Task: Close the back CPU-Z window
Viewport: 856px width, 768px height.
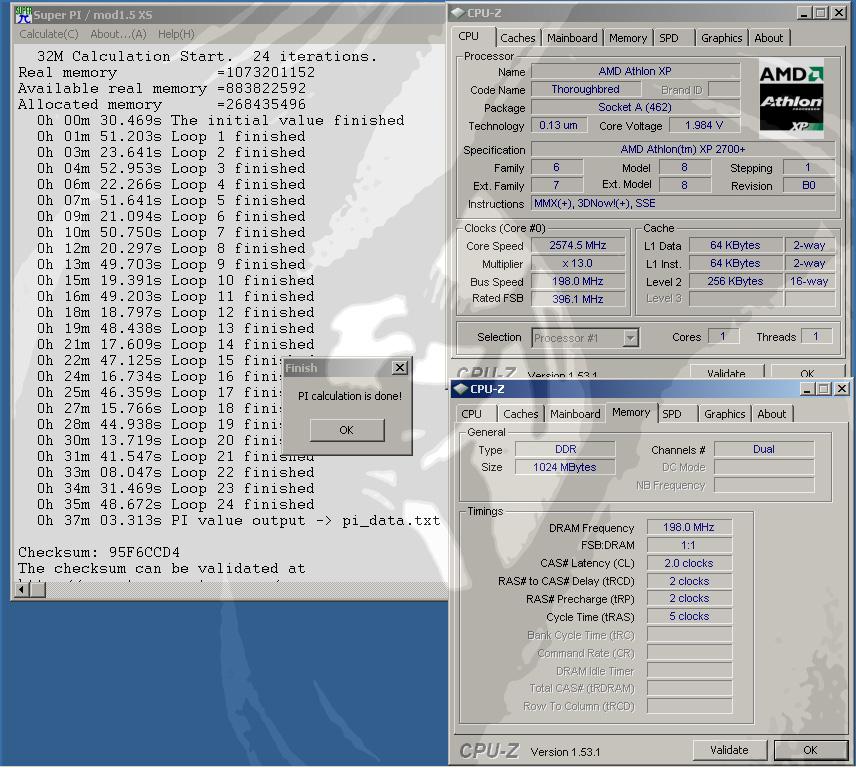Action: (x=839, y=13)
